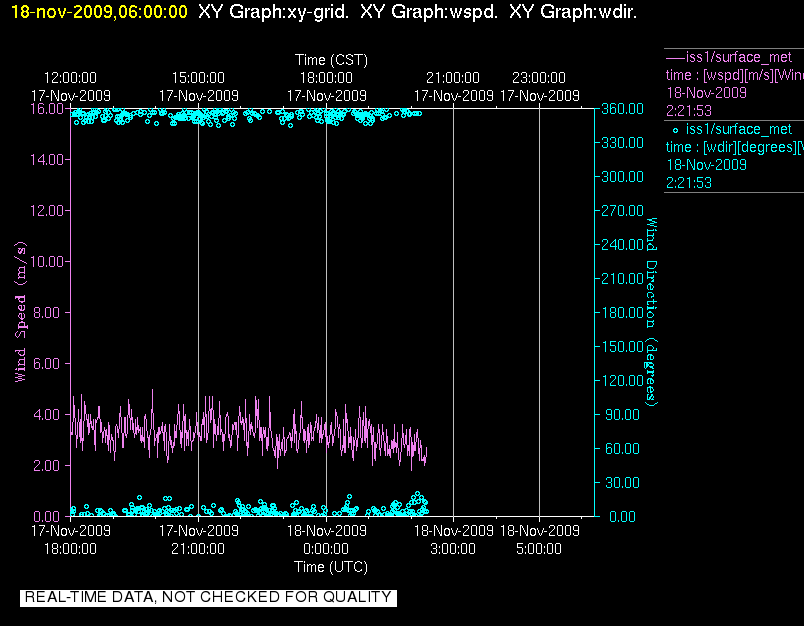Click the 330.00 wind direction tick label

(622, 143)
